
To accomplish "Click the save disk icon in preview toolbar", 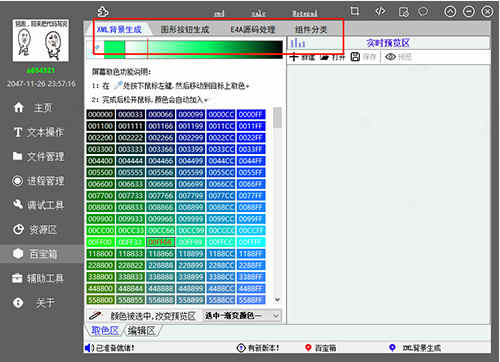I will 355,57.
